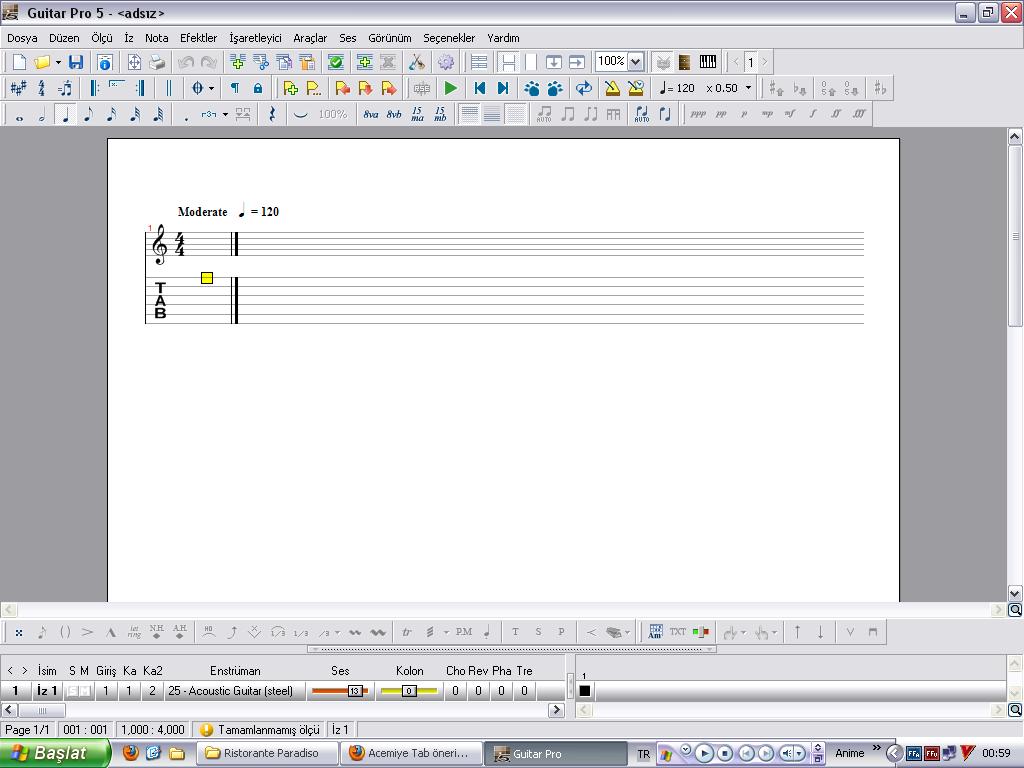Toggle solo for track İz 1
Image resolution: width=1024 pixels, height=768 pixels.
tap(72, 691)
